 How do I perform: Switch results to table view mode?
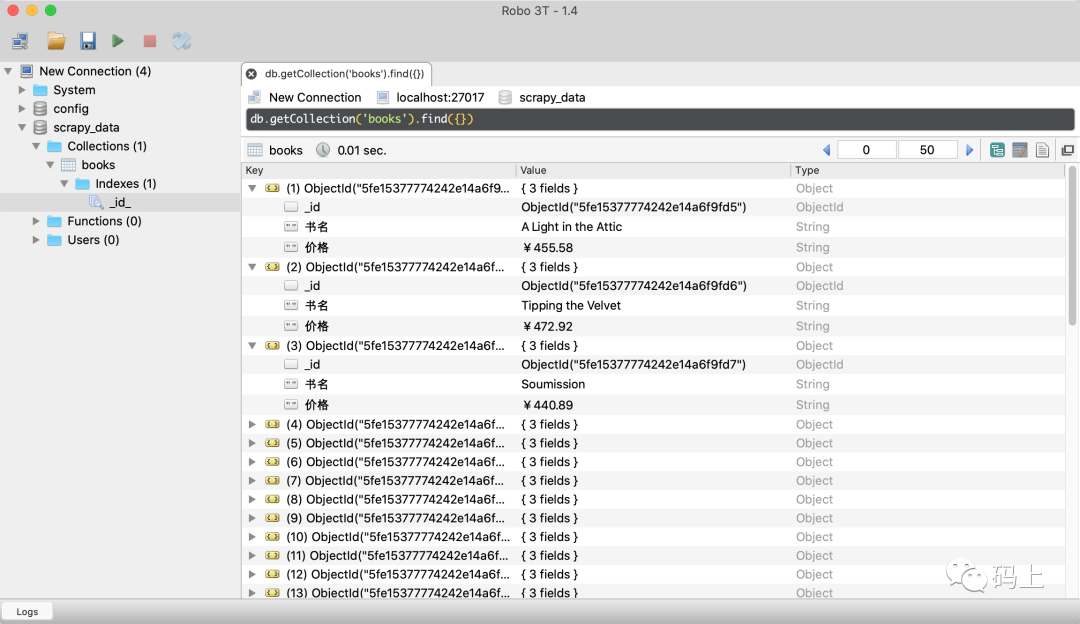tap(1020, 150)
